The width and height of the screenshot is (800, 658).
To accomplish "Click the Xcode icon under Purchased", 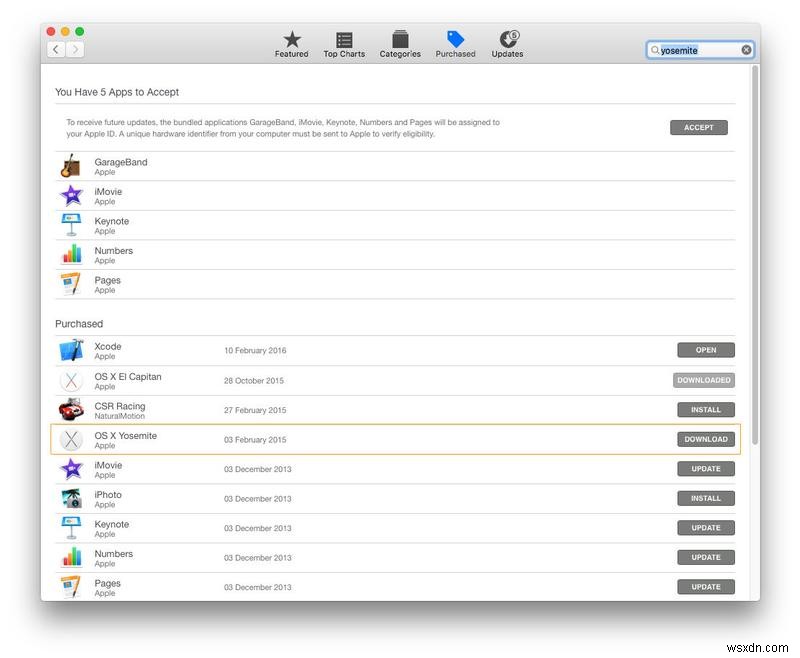I will pos(71,350).
